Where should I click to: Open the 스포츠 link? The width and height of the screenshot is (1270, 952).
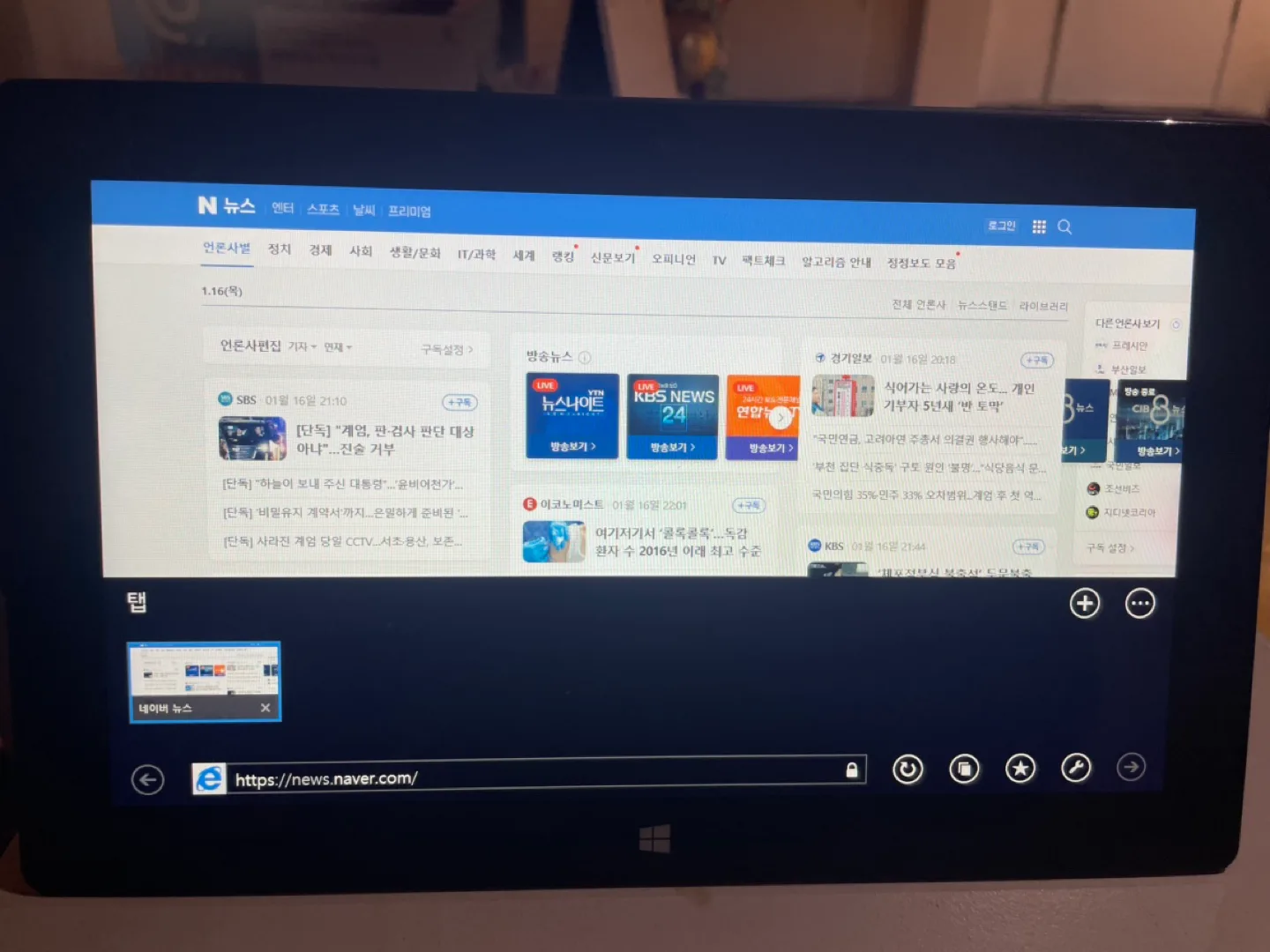323,209
